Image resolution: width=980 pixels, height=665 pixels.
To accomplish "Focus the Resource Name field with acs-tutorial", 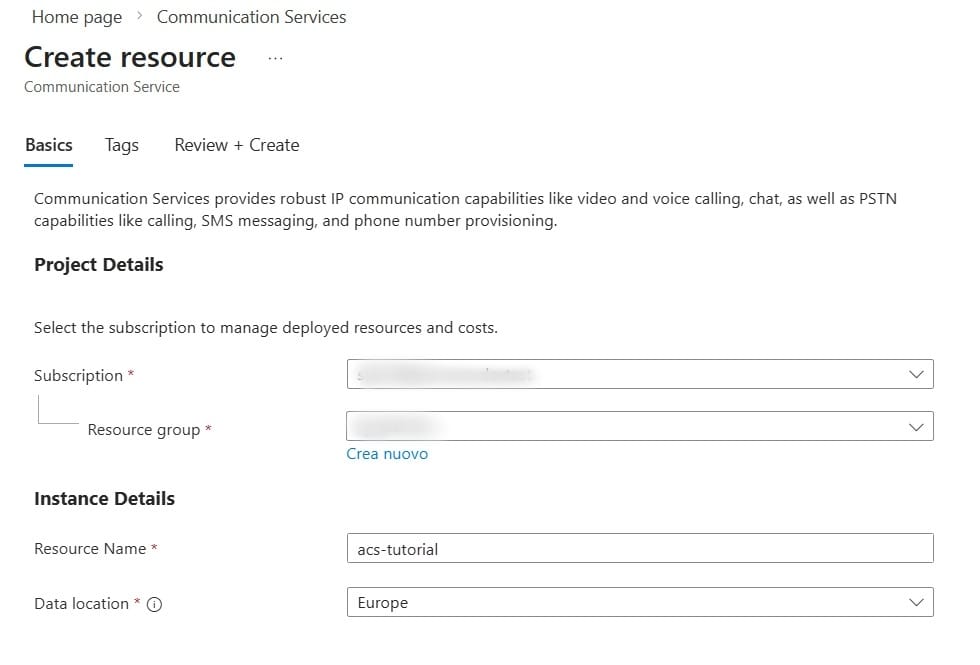I will tap(639, 548).
